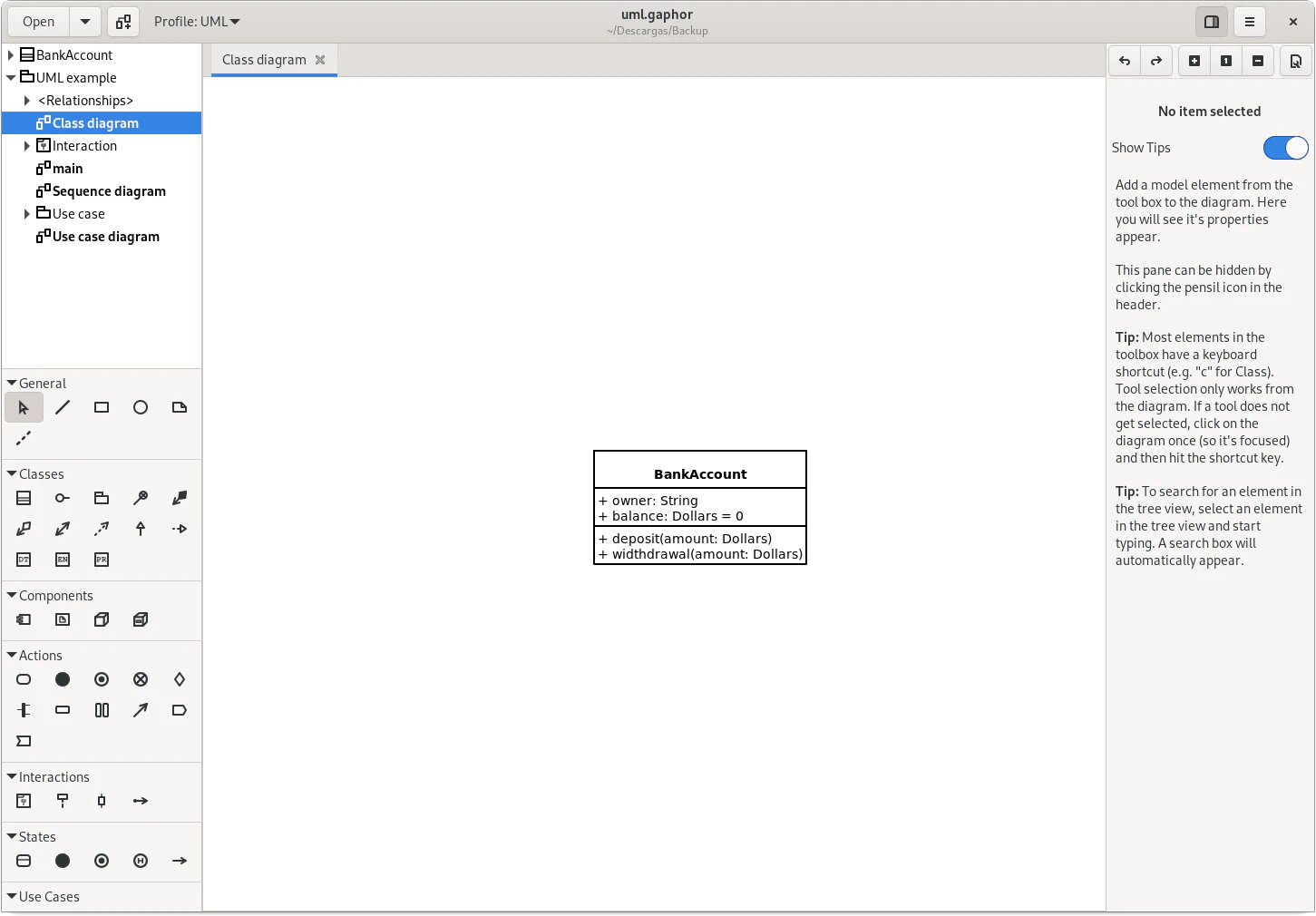Image resolution: width=1316 pixels, height=916 pixels.
Task: Select the pointer tool in General
Action: (24, 408)
